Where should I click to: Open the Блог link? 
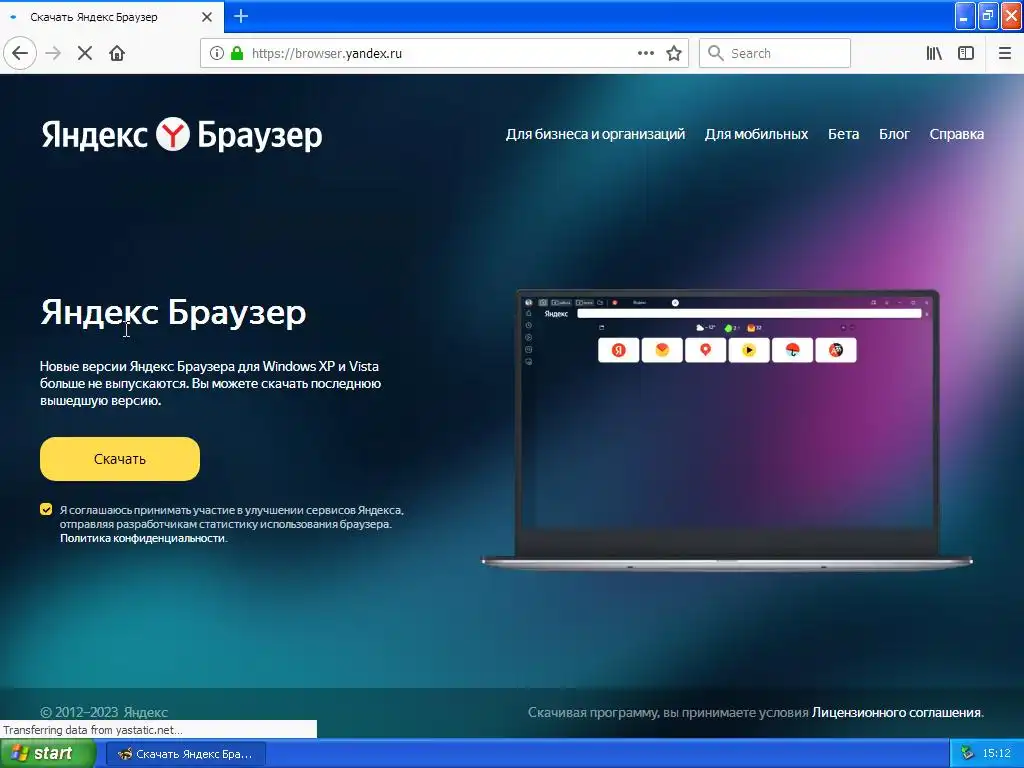pyautogui.click(x=894, y=134)
